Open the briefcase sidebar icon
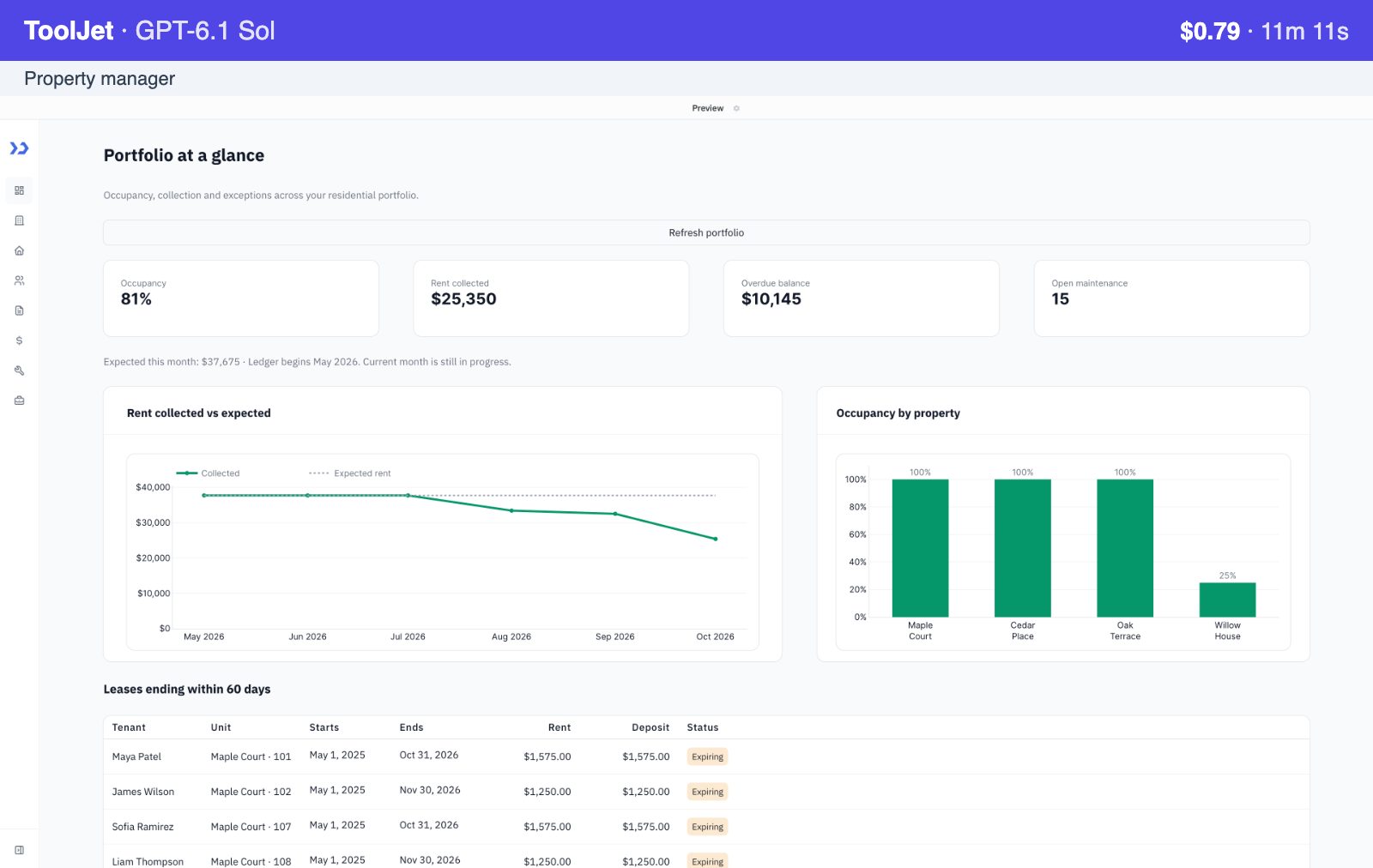This screenshot has height=868, width=1373. [x=19, y=401]
